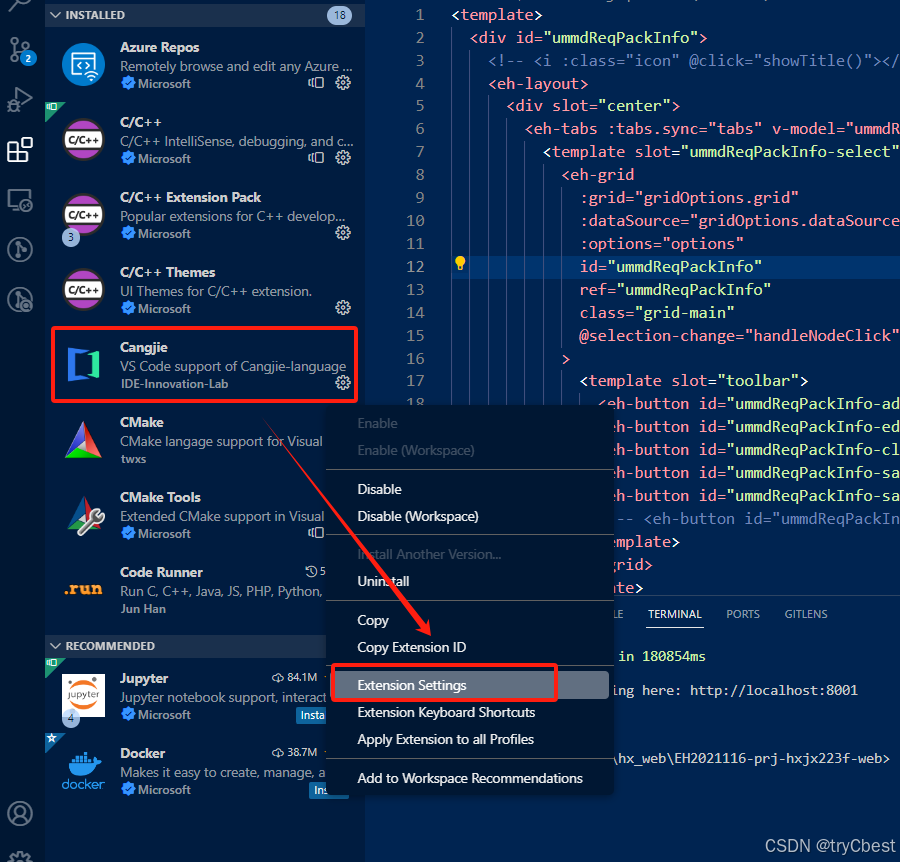The width and height of the screenshot is (900, 862).
Task: Open Extension Settings menu item
Action: pos(470,685)
